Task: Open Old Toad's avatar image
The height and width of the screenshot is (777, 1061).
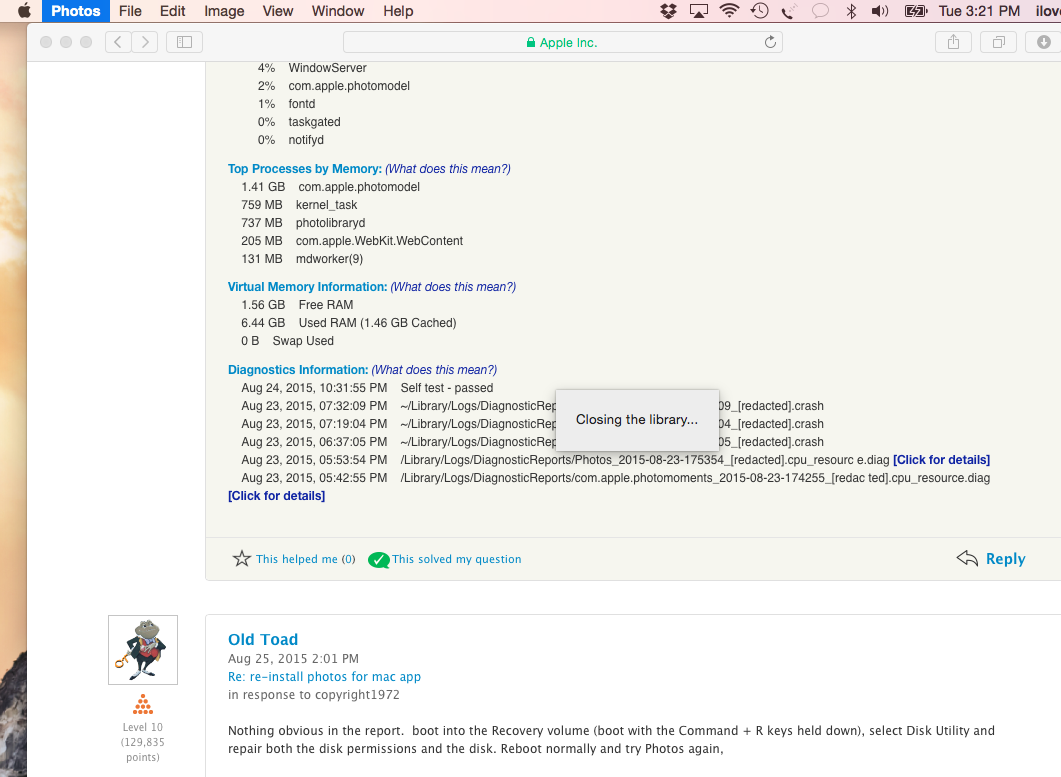Action: [x=143, y=650]
